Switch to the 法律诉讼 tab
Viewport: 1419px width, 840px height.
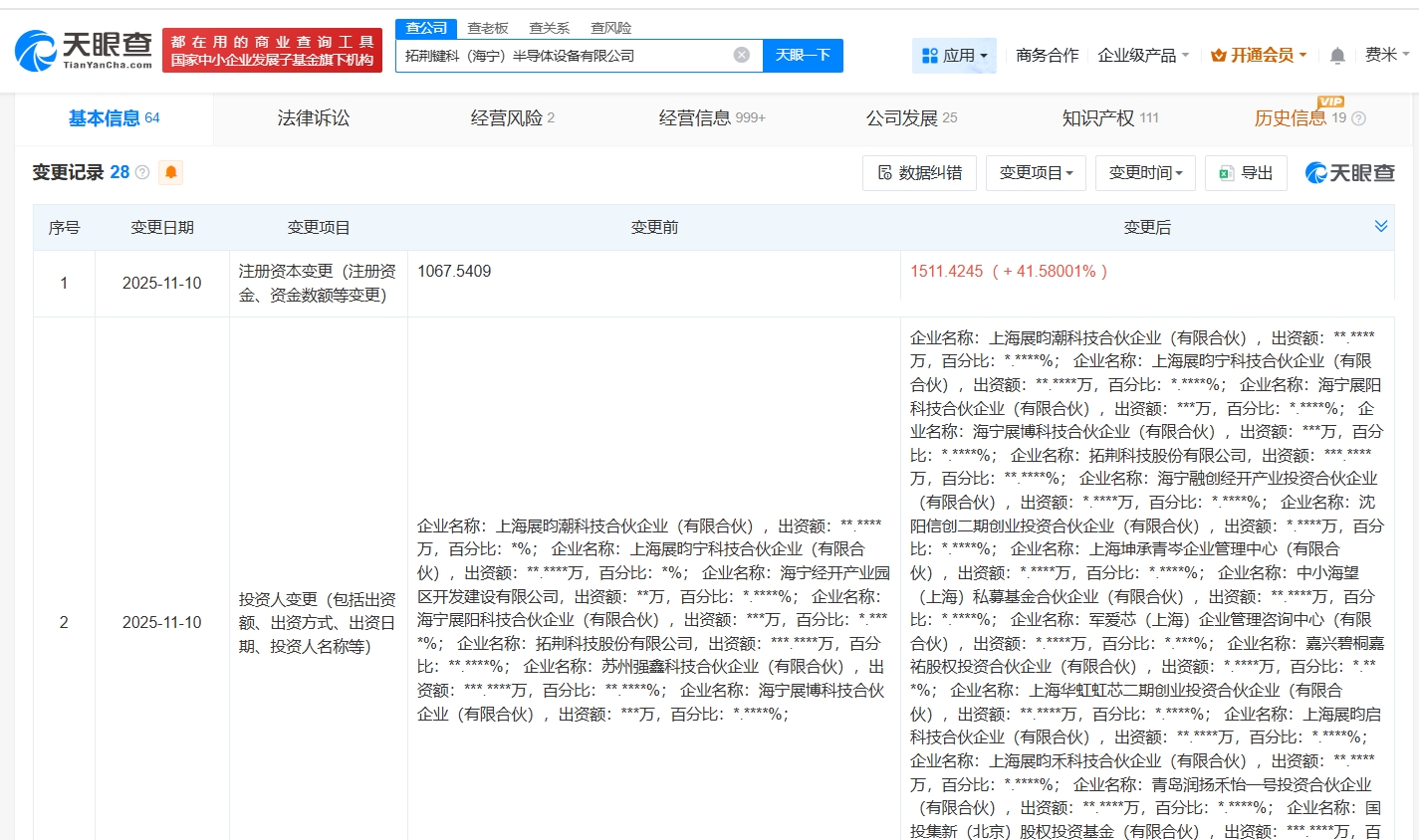tap(313, 117)
